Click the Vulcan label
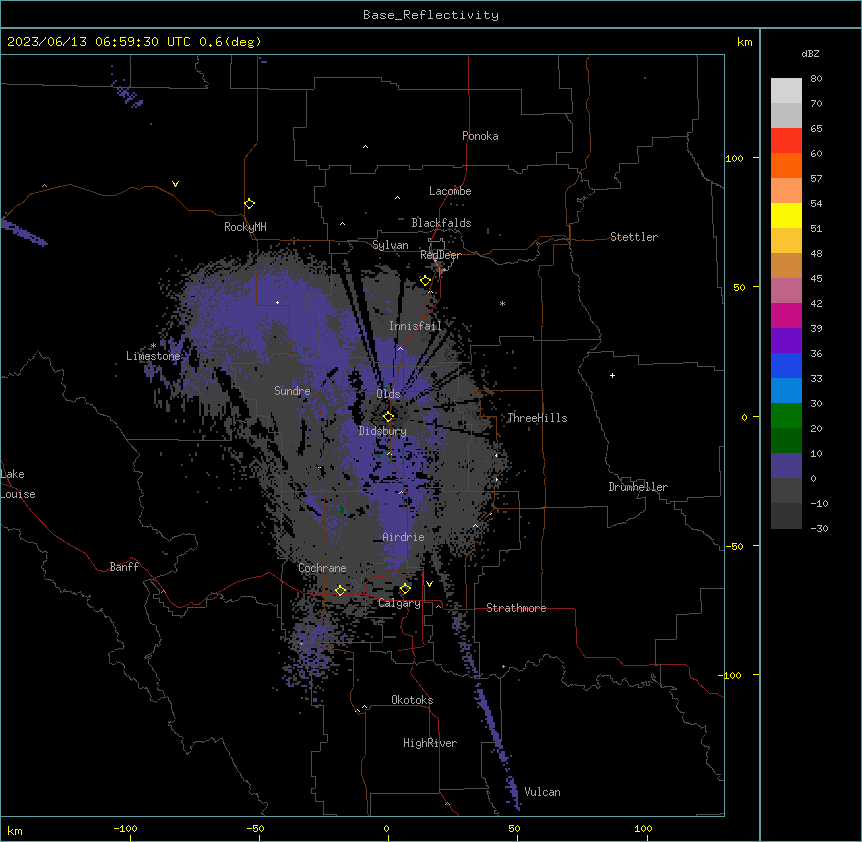Image resolution: width=862 pixels, height=842 pixels. click(543, 792)
